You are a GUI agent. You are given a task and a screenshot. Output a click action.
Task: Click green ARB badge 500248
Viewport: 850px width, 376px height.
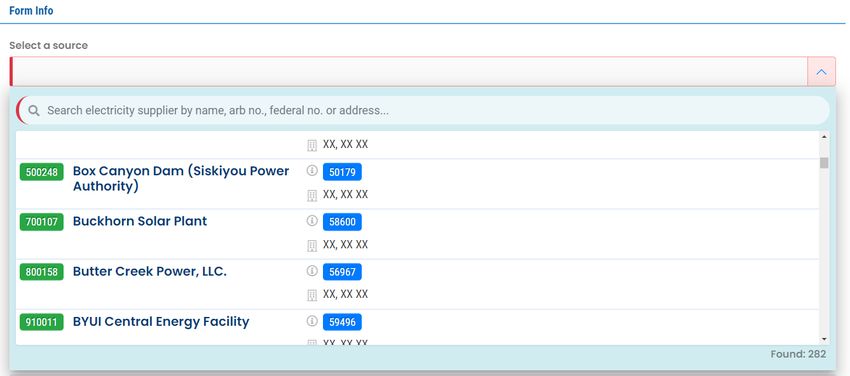pyautogui.click(x=42, y=172)
